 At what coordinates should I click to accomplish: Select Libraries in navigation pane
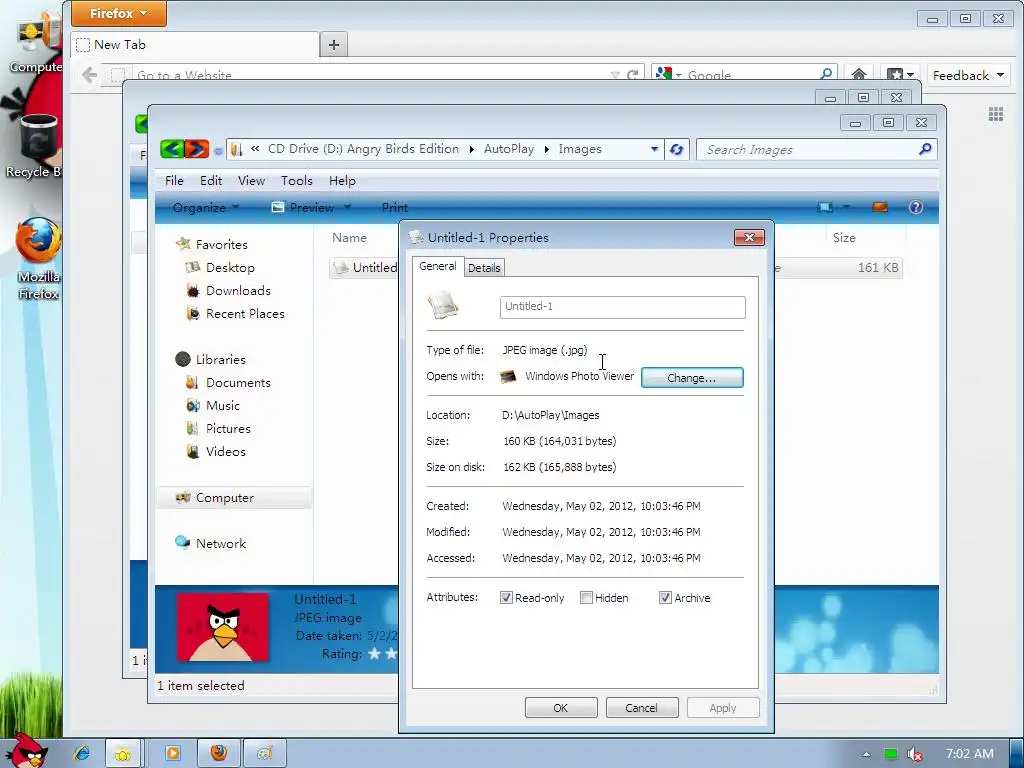[x=220, y=360]
